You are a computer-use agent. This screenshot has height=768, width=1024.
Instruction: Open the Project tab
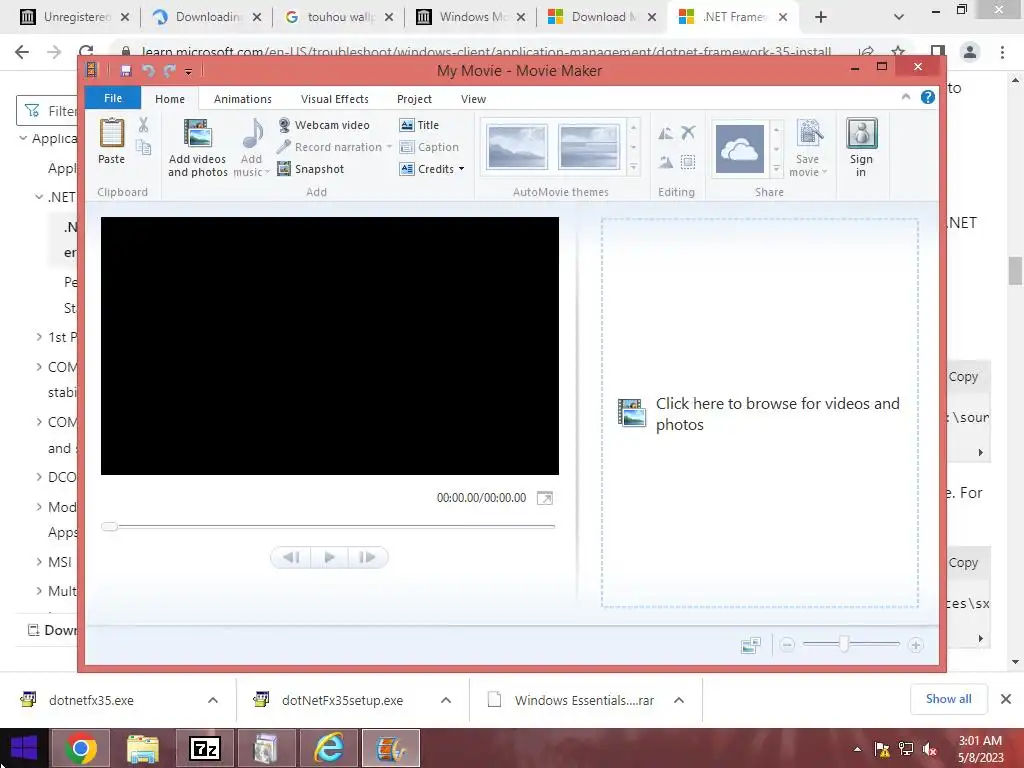click(414, 99)
